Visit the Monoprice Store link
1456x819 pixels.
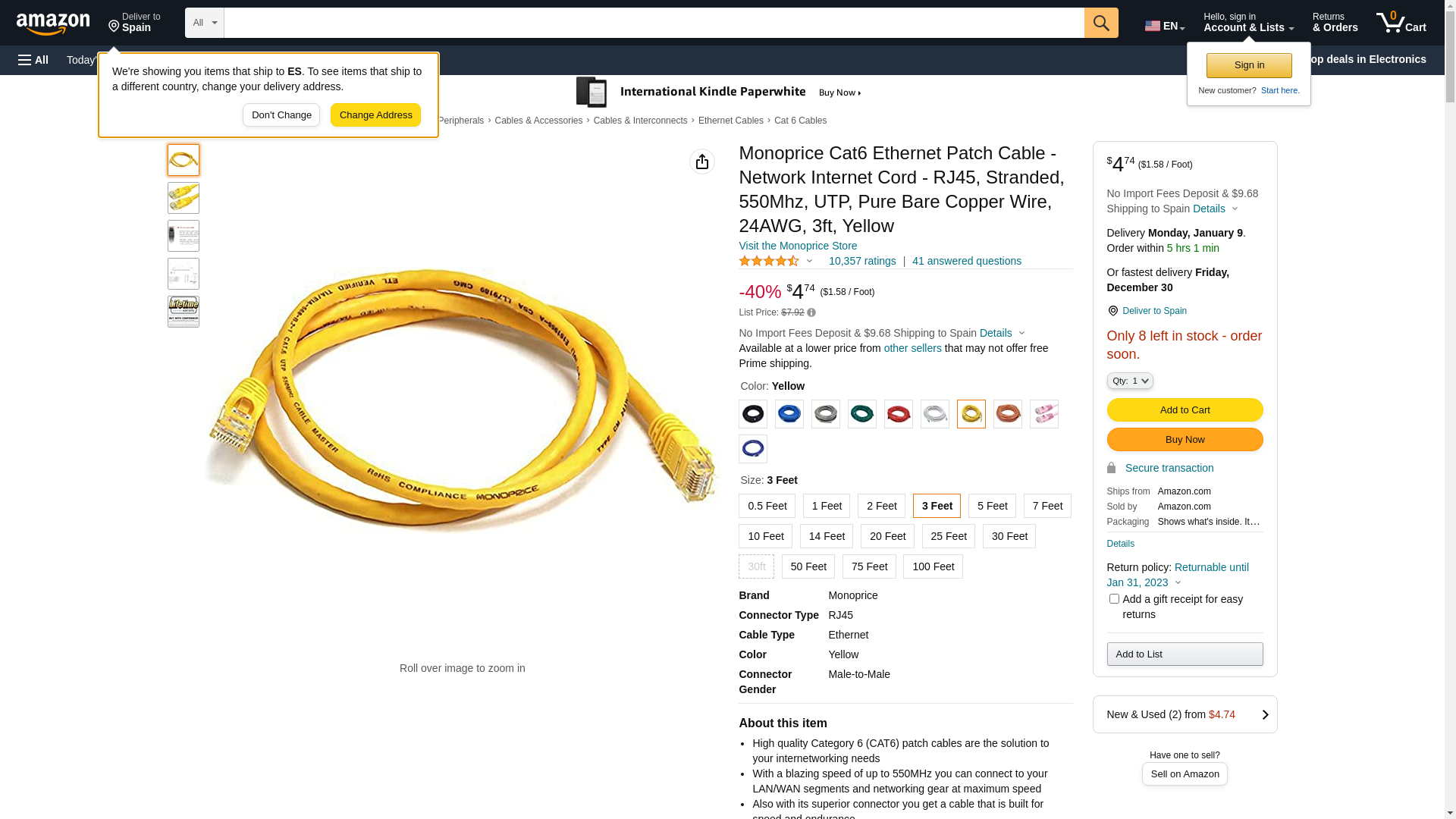798,246
